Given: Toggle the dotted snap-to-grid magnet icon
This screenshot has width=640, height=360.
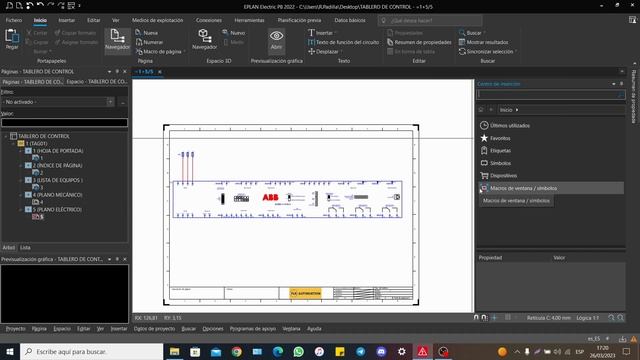Looking at the screenshot, I should 484,317.
